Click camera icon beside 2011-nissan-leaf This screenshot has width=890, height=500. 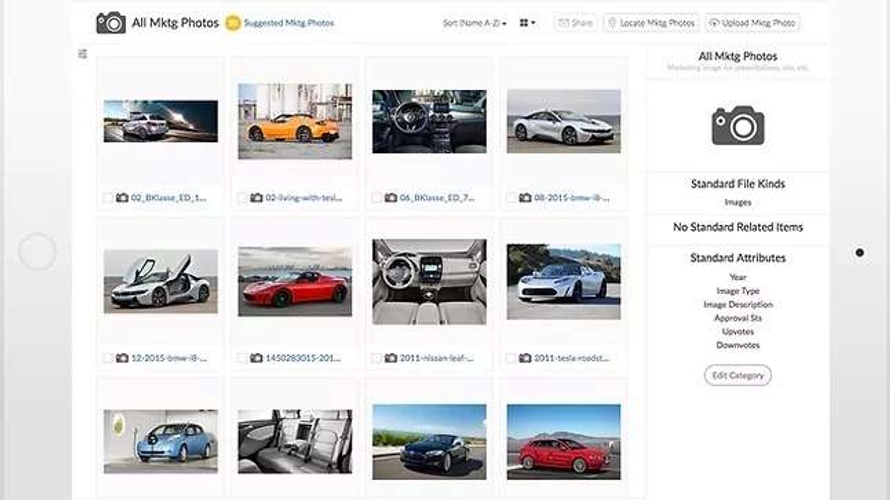pyautogui.click(x=391, y=358)
